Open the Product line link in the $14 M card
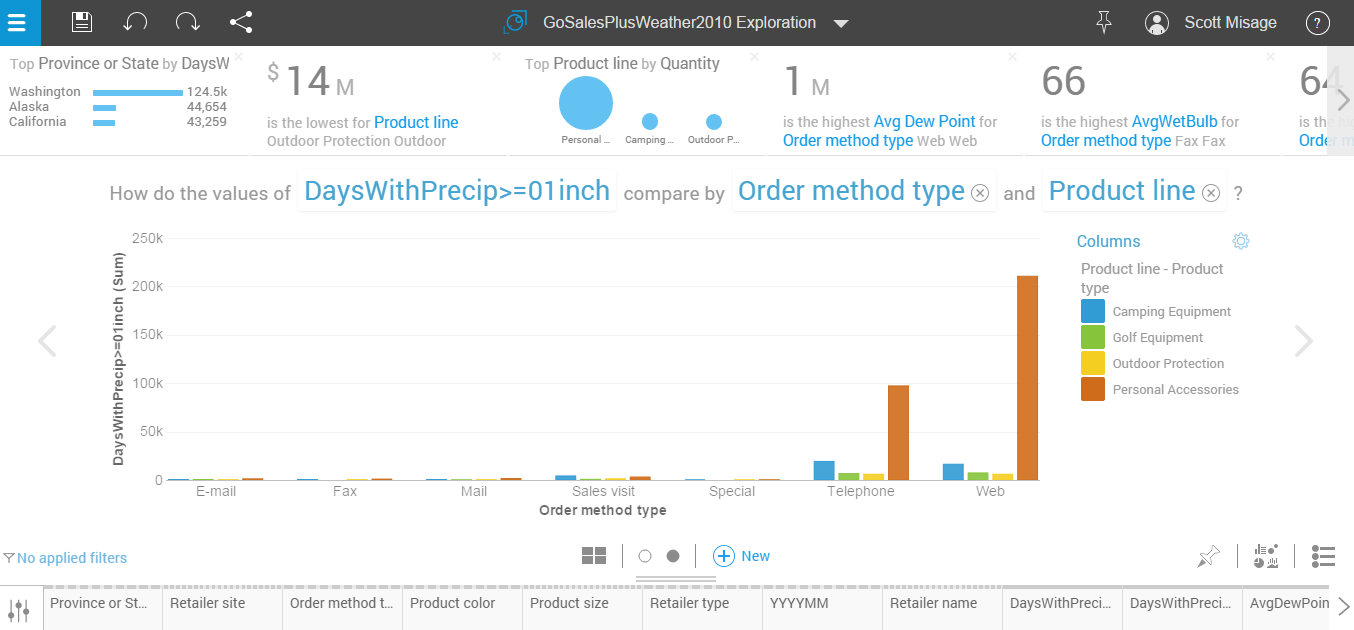Screen dimensions: 1354x630 (416, 122)
